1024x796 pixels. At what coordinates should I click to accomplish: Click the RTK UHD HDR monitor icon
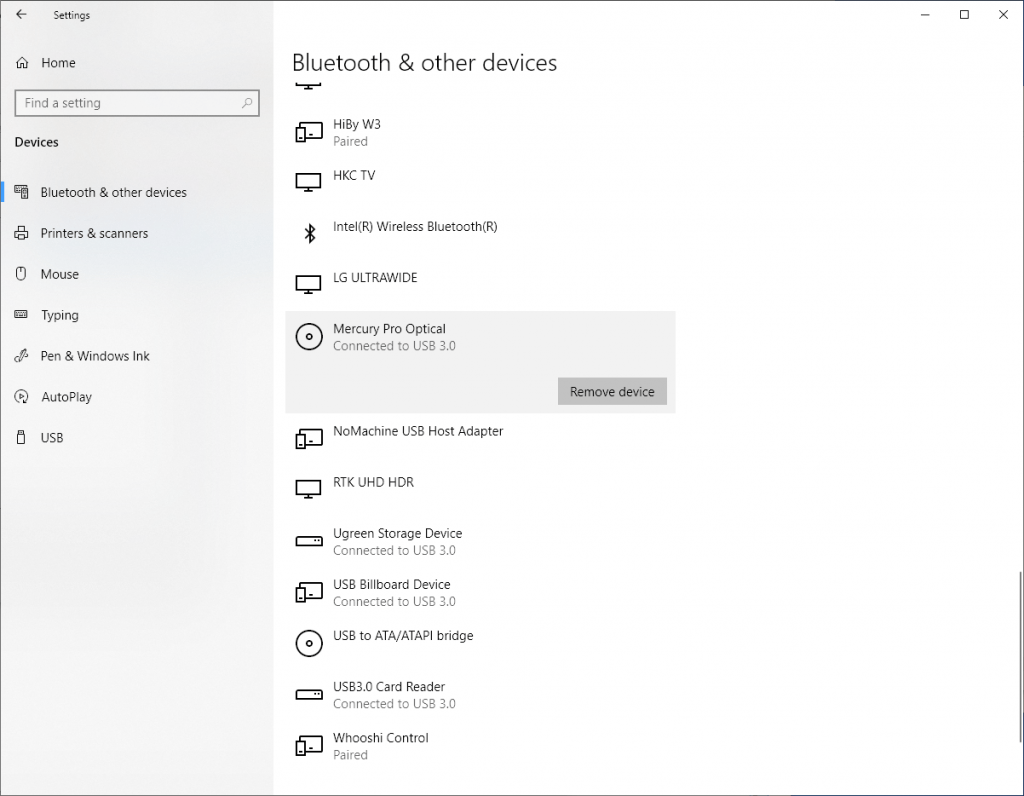pyautogui.click(x=308, y=488)
